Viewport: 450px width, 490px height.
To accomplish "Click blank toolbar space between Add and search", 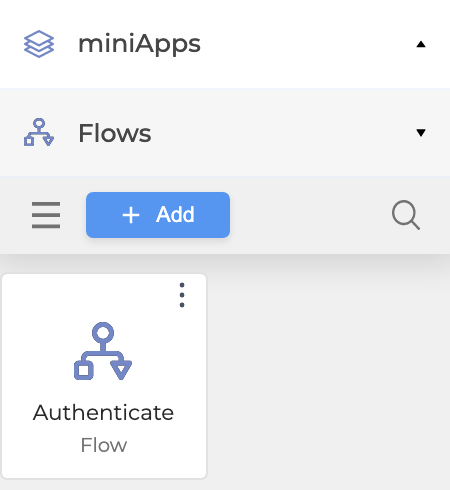I will point(310,215).
